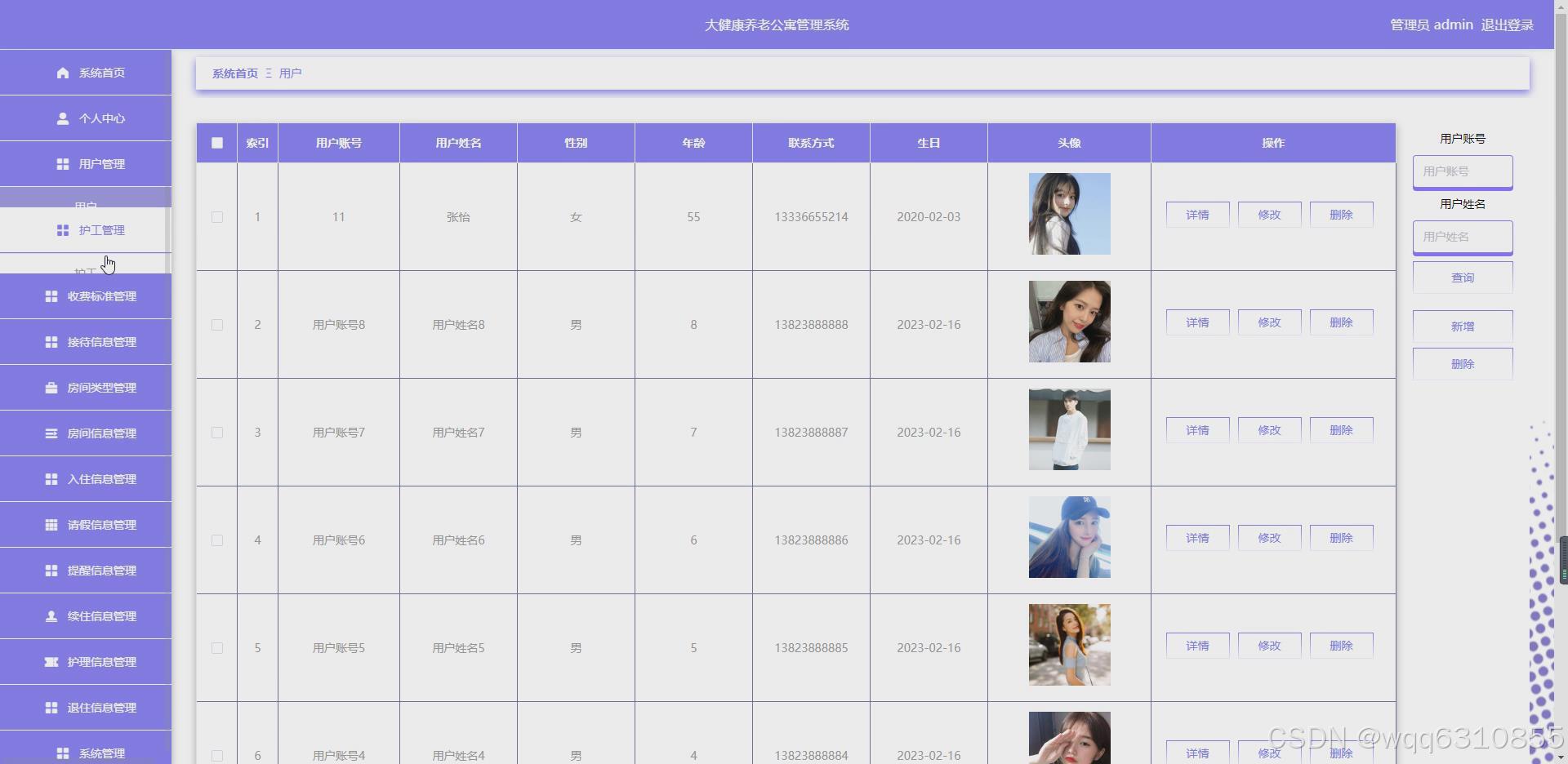Check the box for row 张怡
This screenshot has width=1568, height=764.
pyautogui.click(x=217, y=217)
